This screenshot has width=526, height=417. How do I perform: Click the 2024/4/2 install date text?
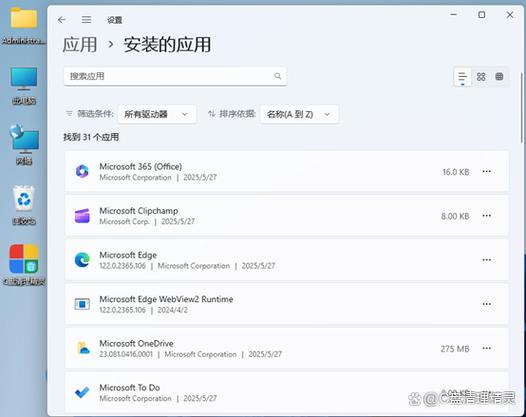(172, 310)
